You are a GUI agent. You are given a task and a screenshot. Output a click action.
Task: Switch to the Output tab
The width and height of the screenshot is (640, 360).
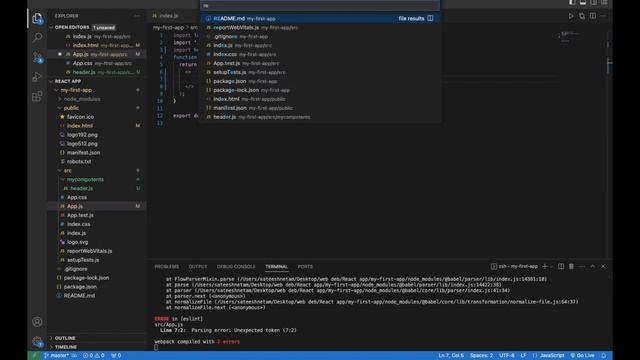[x=198, y=267]
